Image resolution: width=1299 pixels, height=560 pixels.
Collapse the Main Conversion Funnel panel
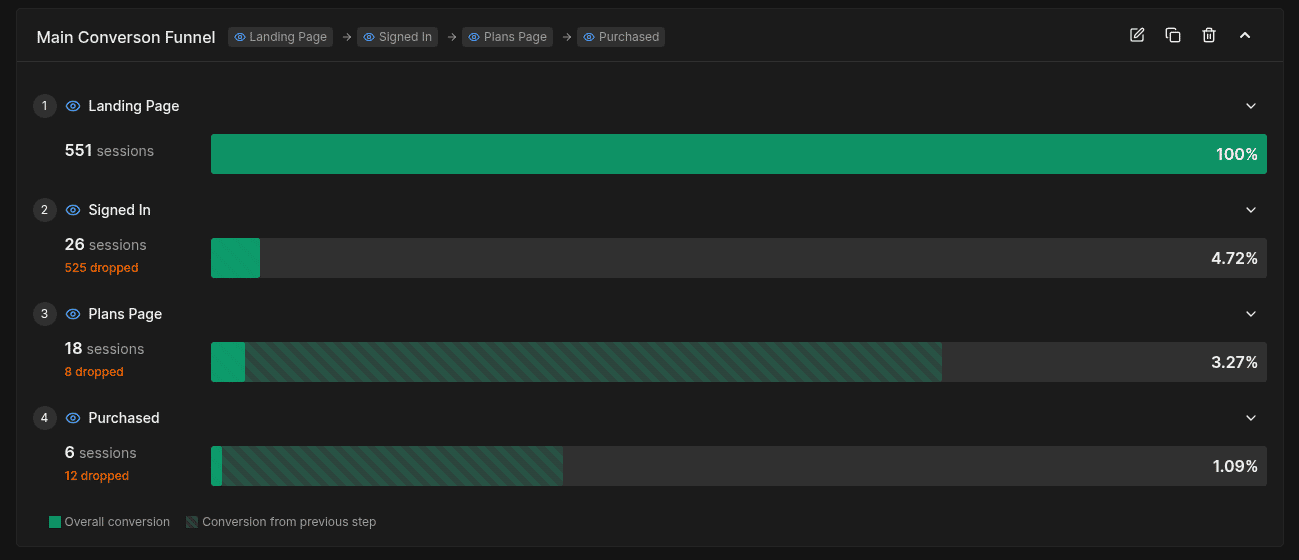1245,35
